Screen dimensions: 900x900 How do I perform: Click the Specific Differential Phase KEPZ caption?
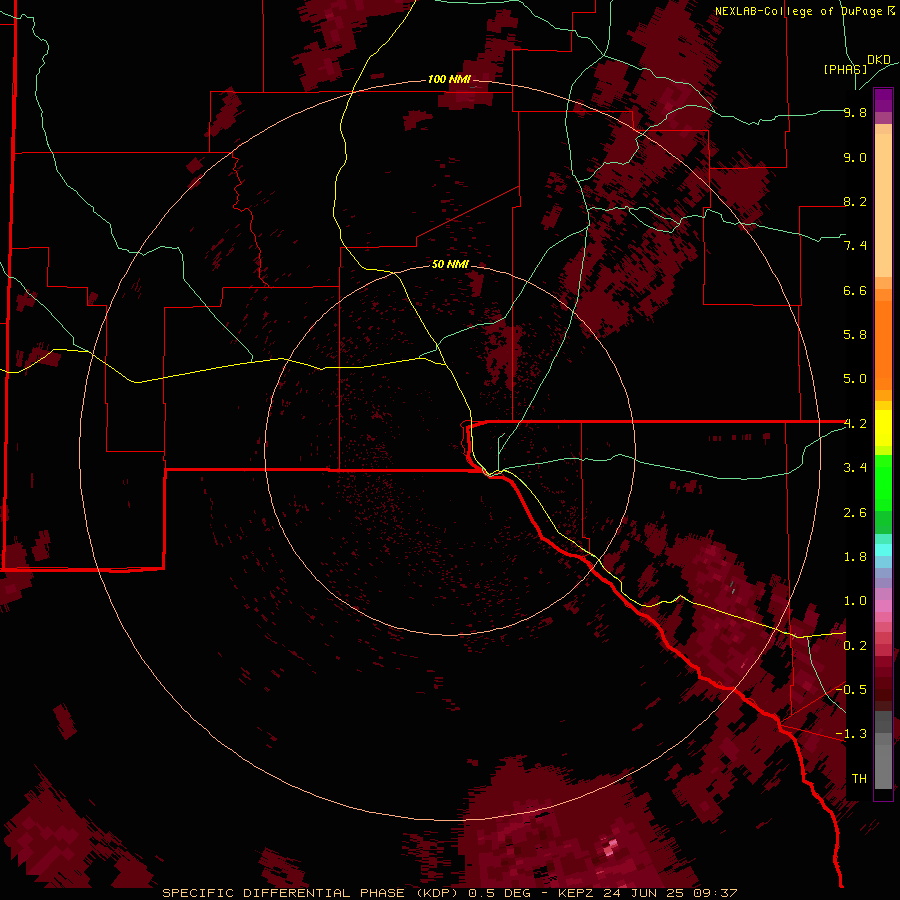(x=449, y=893)
